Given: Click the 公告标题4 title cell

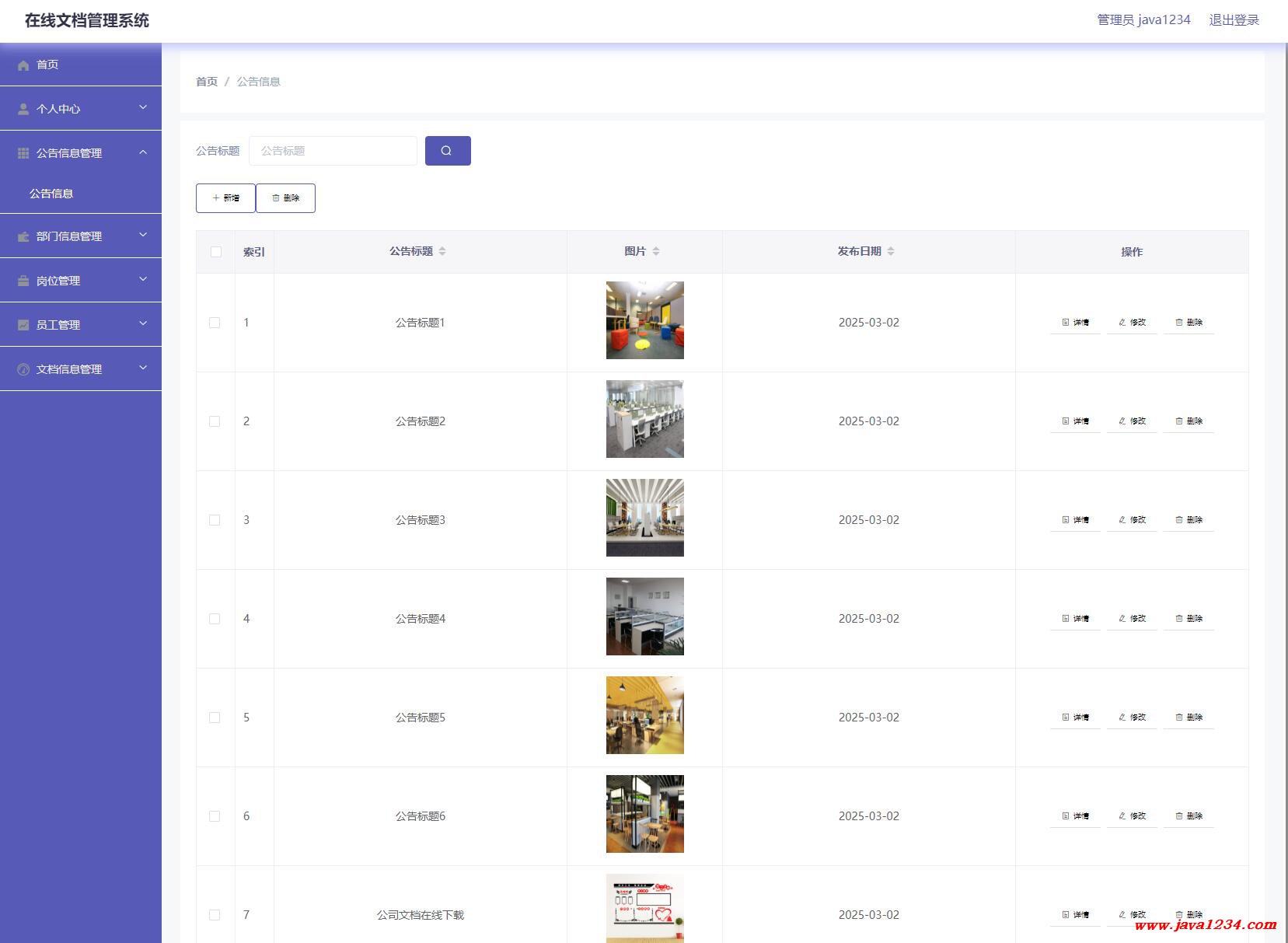Looking at the screenshot, I should click(421, 619).
